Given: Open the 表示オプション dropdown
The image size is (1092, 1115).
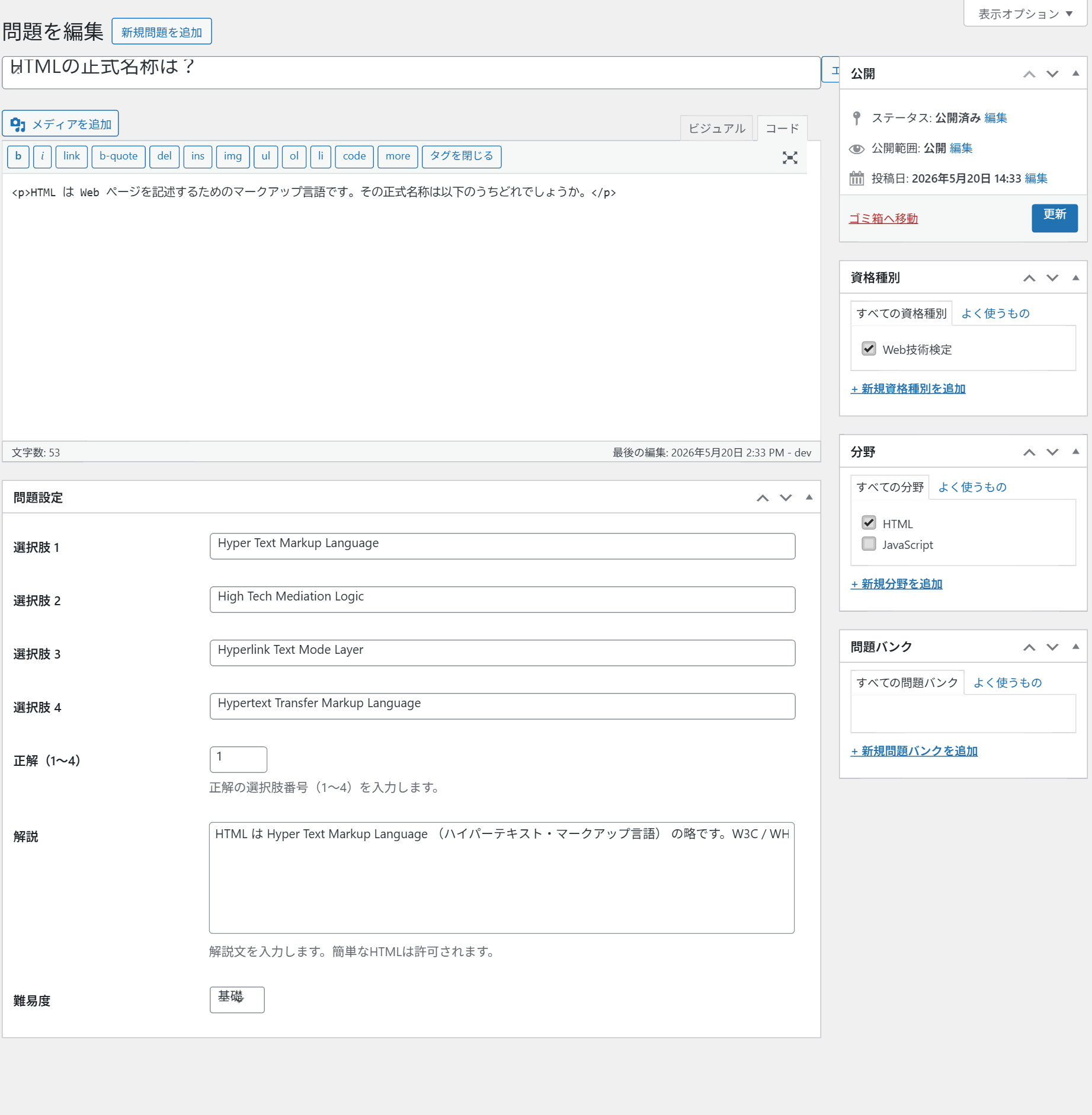Looking at the screenshot, I should (1025, 14).
